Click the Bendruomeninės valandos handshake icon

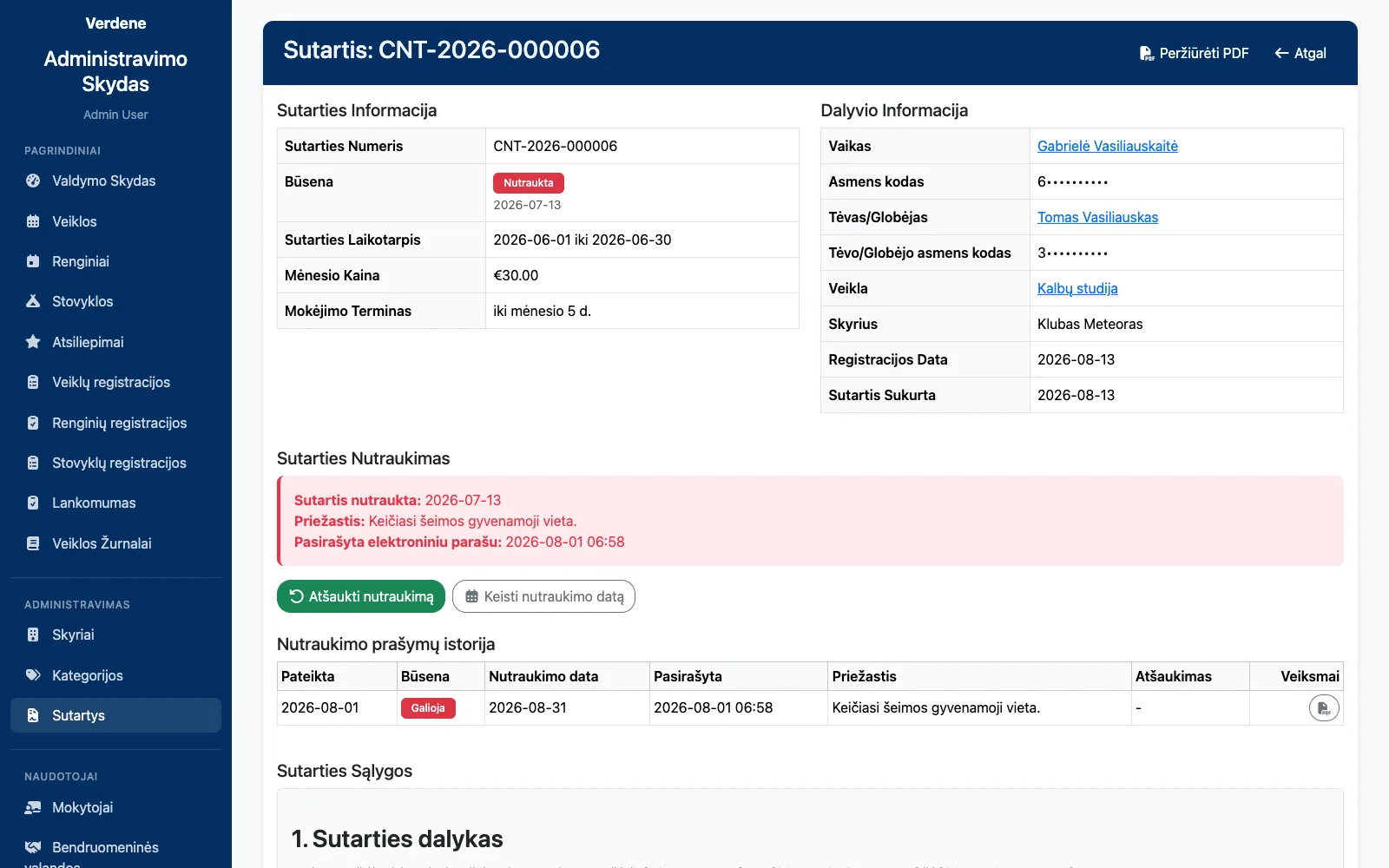click(x=33, y=847)
